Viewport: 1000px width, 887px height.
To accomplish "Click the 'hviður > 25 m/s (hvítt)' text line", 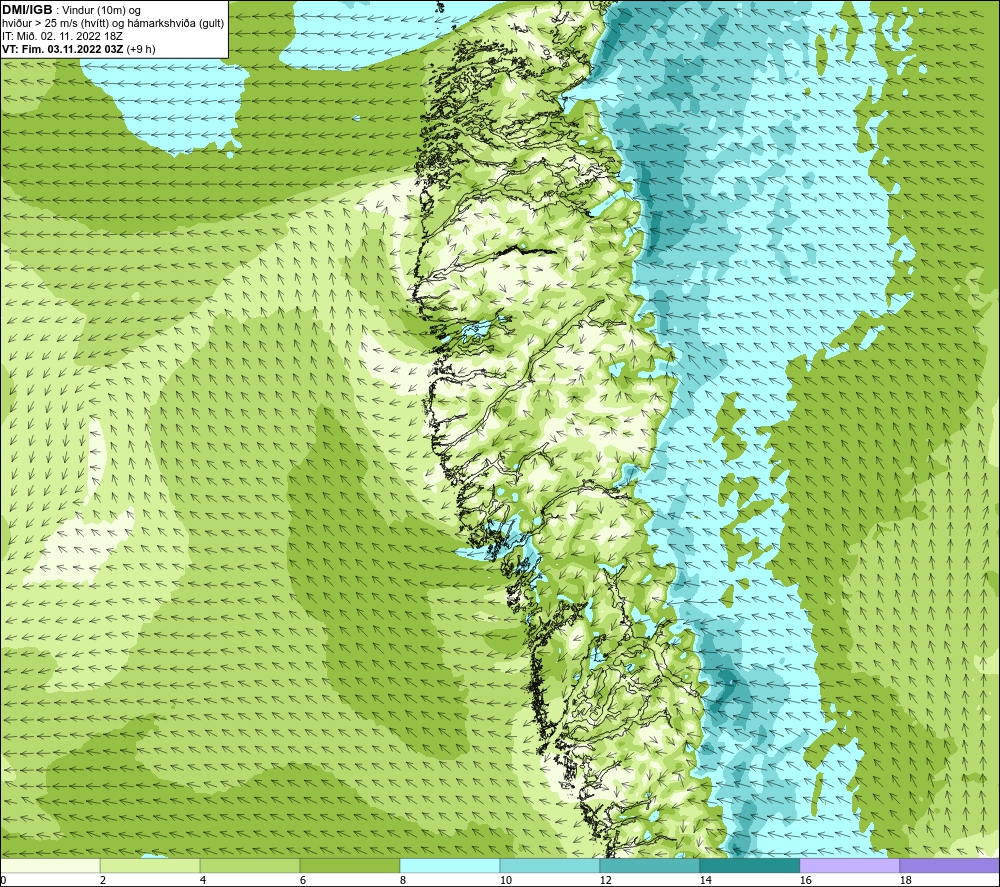I will tap(55, 24).
